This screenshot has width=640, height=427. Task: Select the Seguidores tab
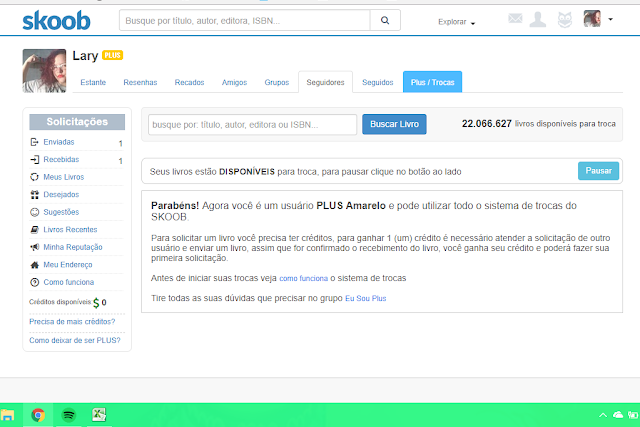coord(325,82)
